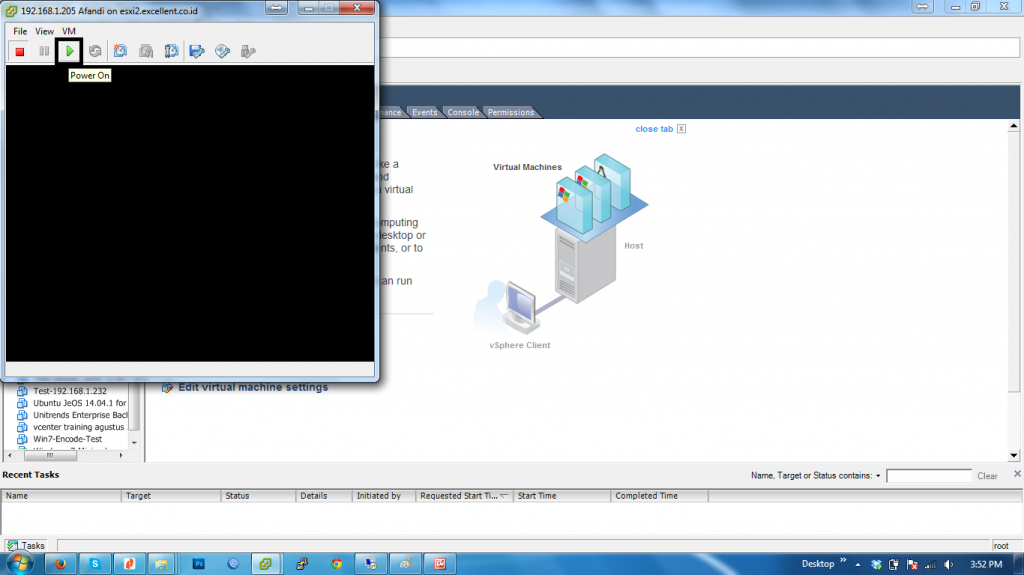Image resolution: width=1024 pixels, height=575 pixels.
Task: Click the Recent Tasks filter text field
Action: (x=928, y=476)
